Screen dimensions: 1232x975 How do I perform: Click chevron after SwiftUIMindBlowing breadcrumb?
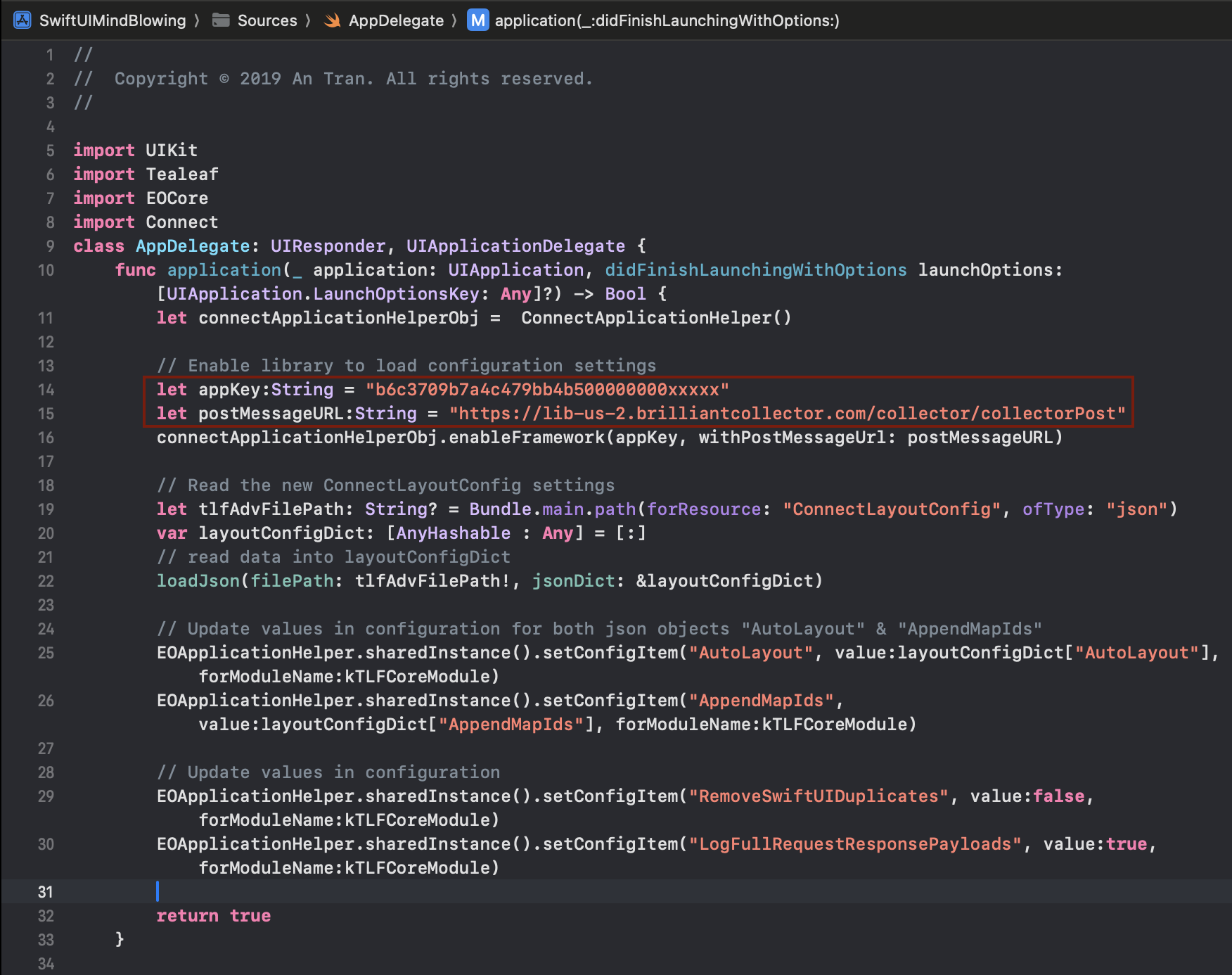(198, 20)
